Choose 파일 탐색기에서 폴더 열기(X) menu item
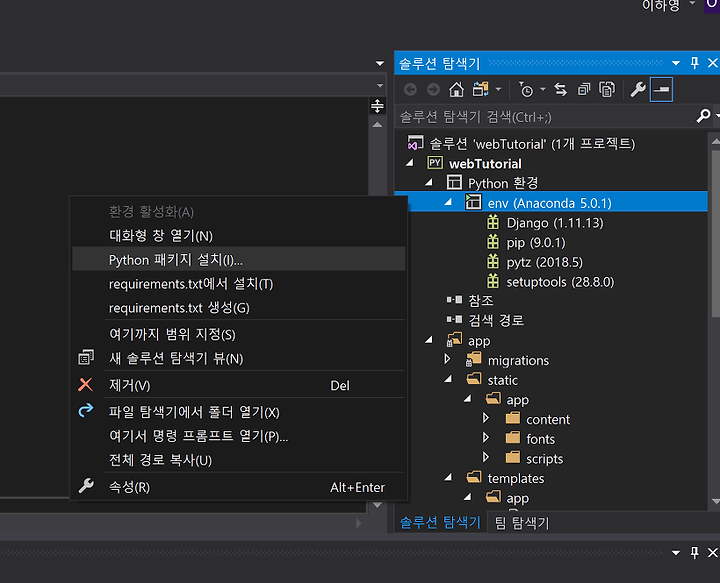This screenshot has width=720, height=583. [239, 412]
